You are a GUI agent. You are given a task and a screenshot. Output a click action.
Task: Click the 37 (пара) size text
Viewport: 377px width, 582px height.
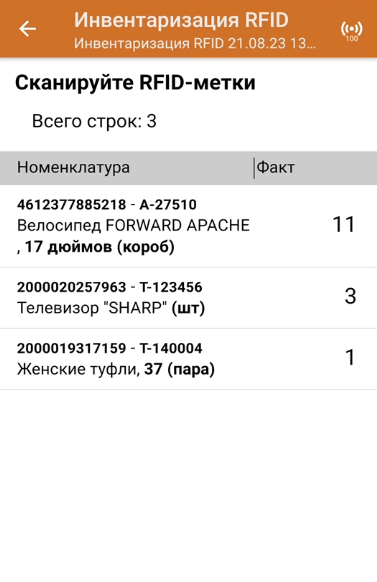(x=180, y=369)
